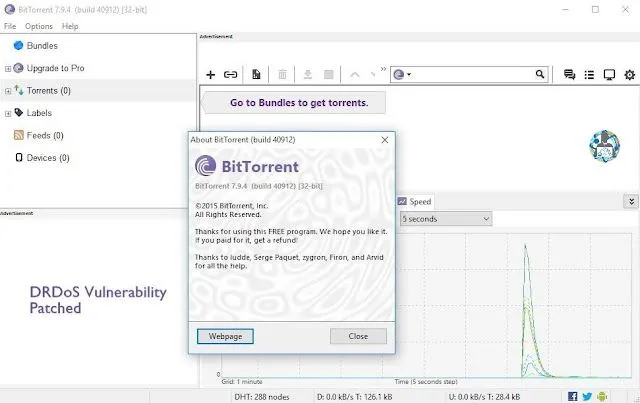Click the Labels tag icon

click(x=19, y=112)
